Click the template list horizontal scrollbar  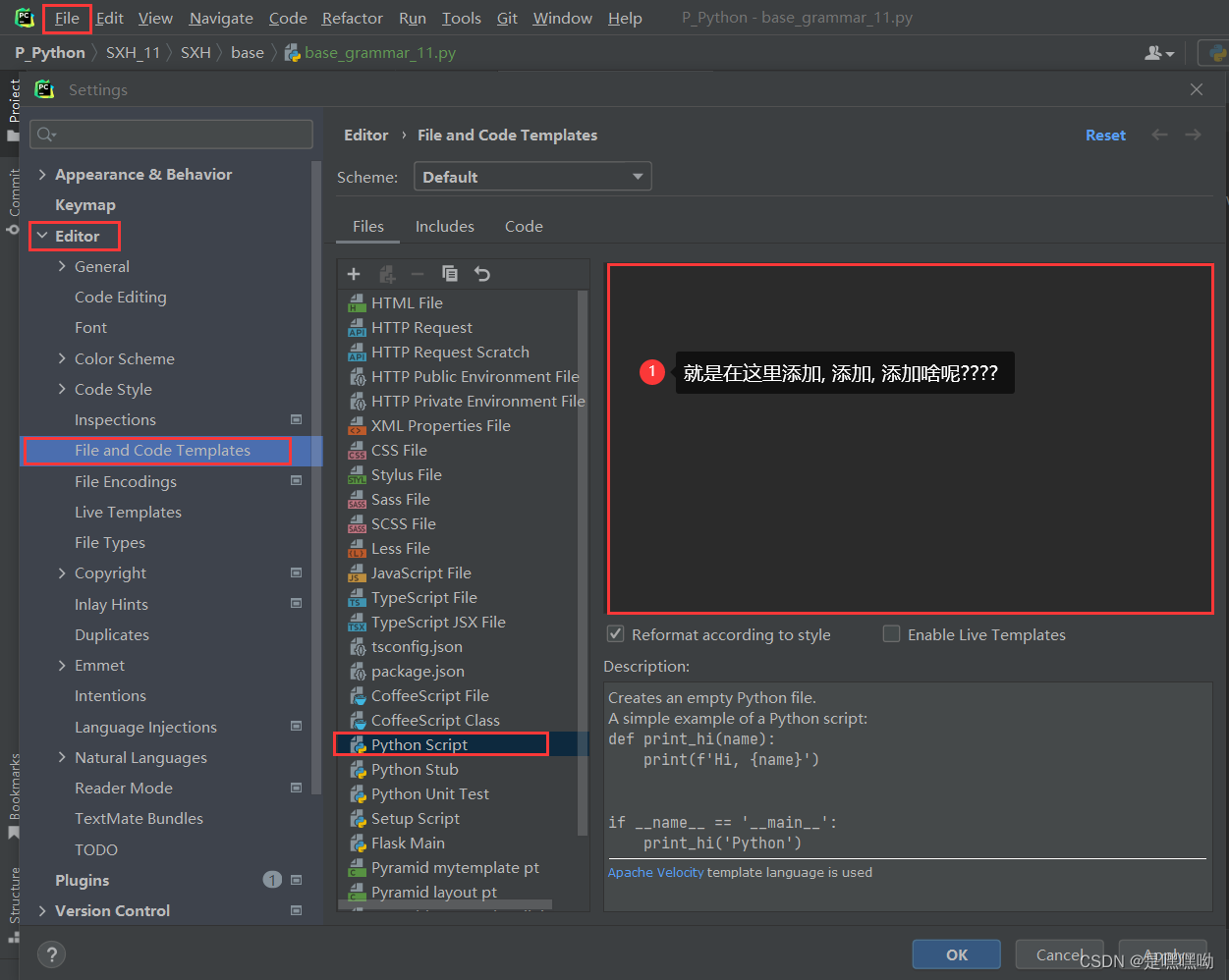click(445, 904)
